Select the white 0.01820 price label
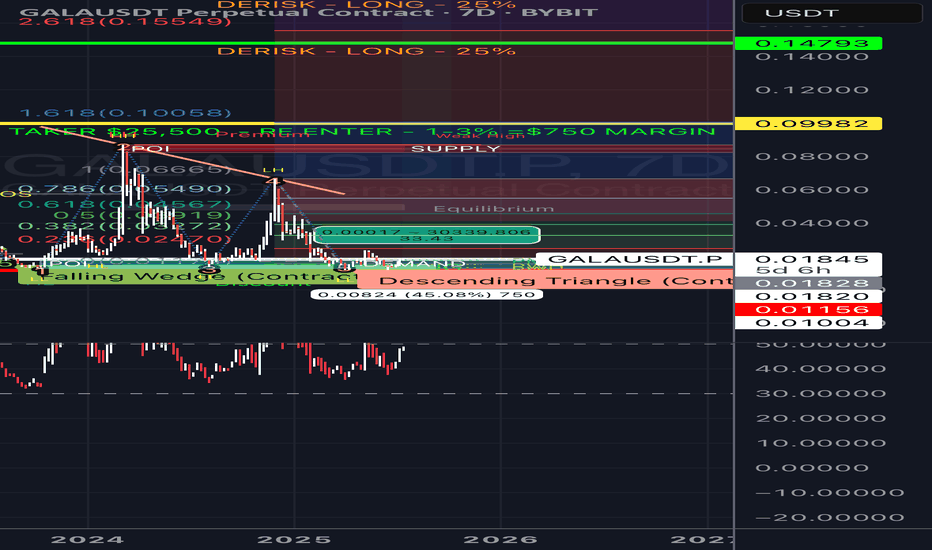932x550 pixels. pyautogui.click(x=808, y=296)
